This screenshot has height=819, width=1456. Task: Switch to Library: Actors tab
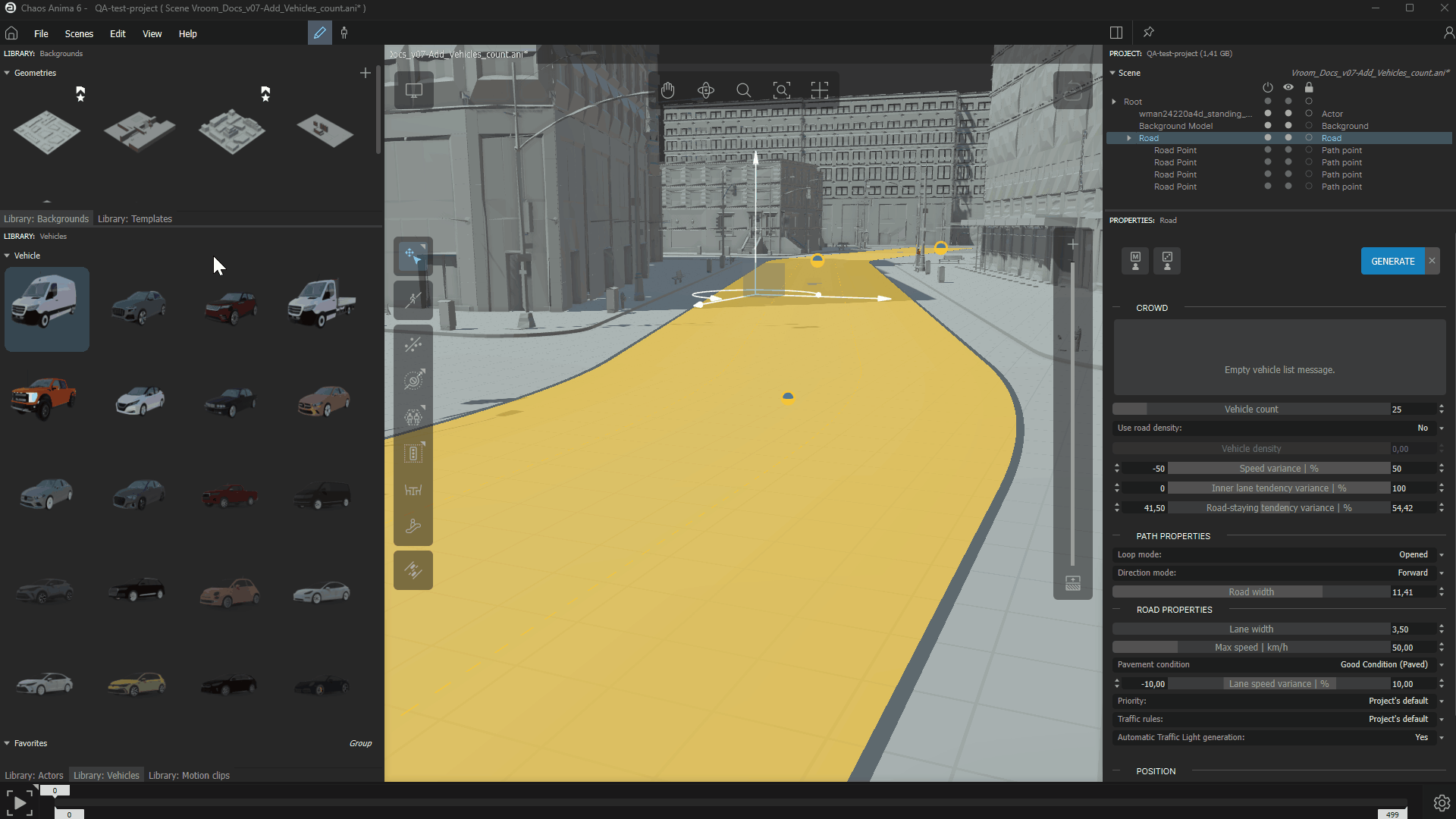pos(34,775)
